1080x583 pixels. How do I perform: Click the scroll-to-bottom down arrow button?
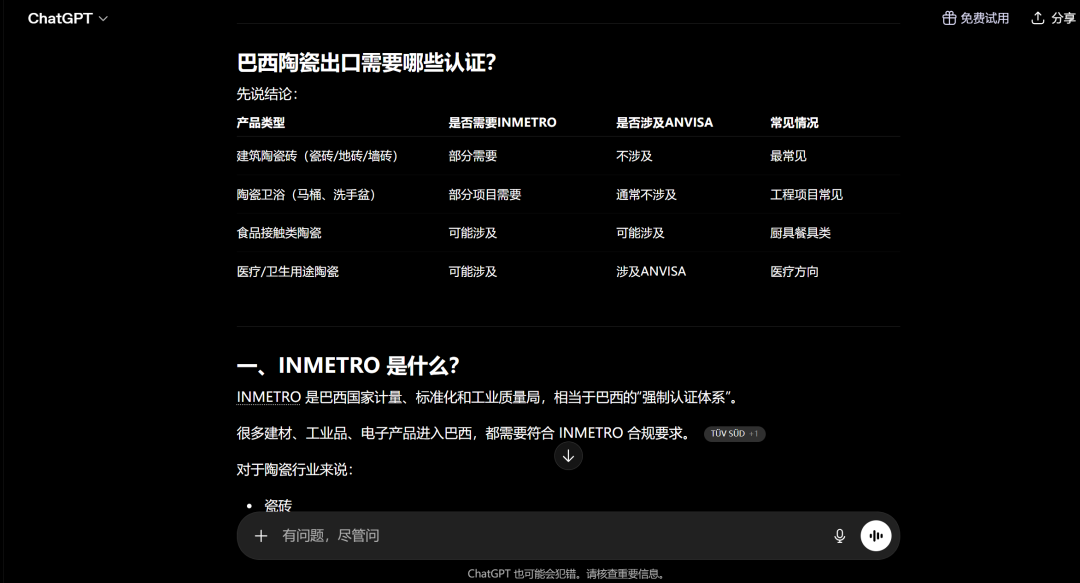568,456
